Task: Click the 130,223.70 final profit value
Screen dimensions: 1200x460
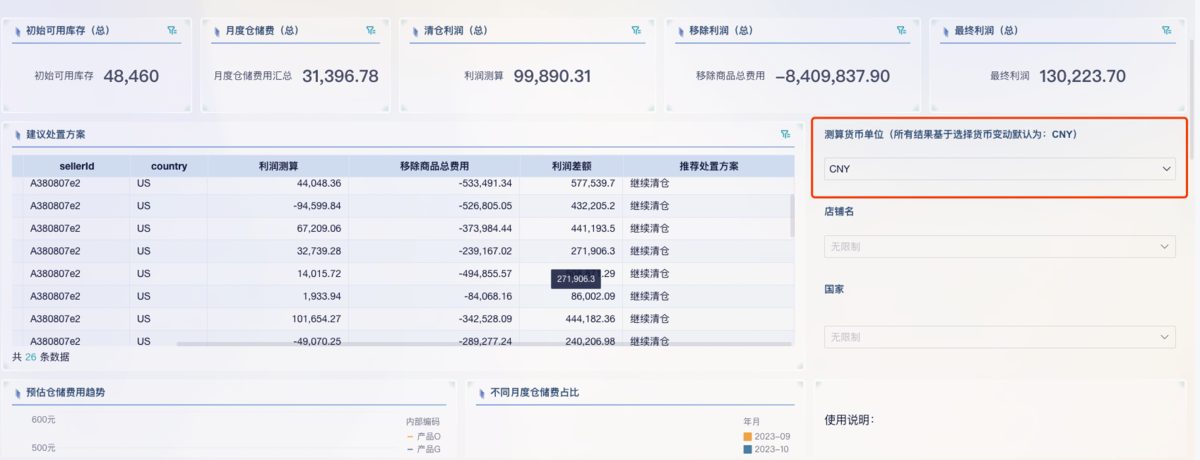Action: [x=1083, y=75]
